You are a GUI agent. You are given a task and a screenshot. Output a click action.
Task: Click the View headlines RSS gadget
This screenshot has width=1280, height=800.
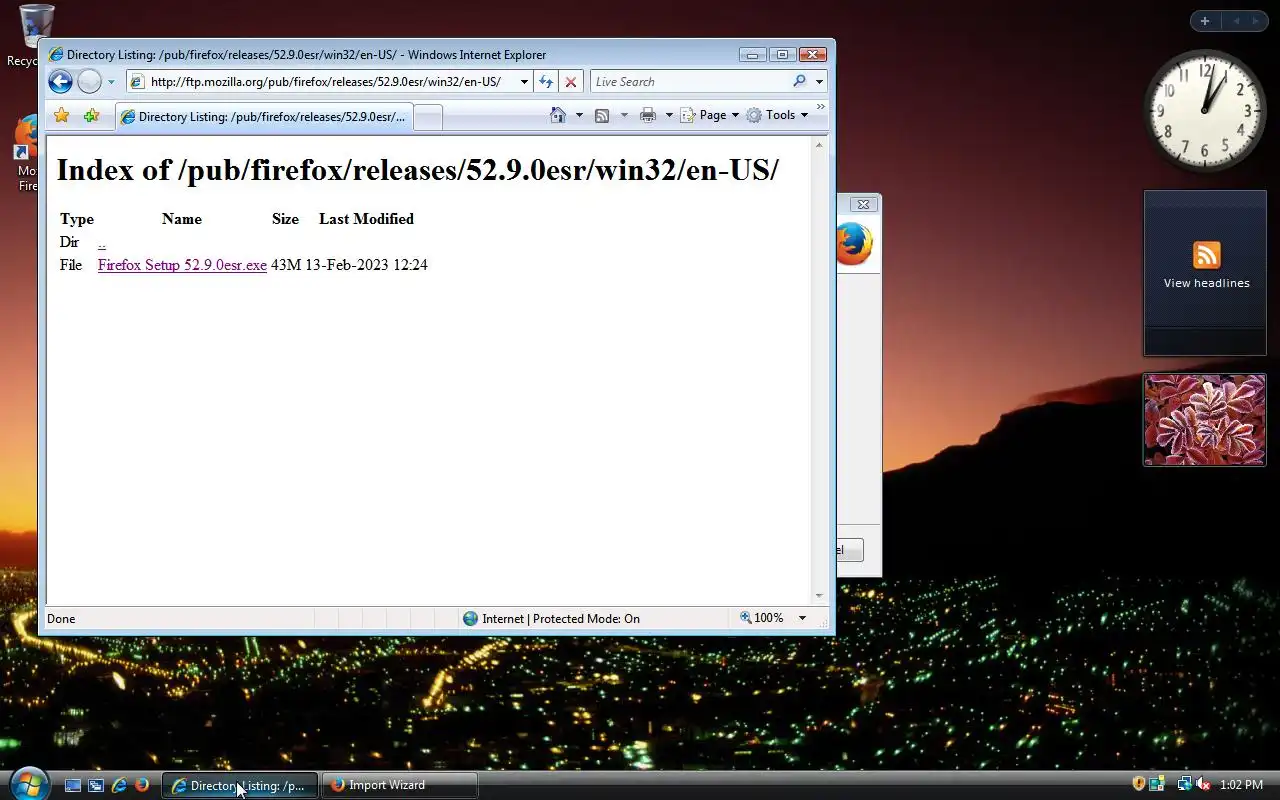click(1206, 273)
